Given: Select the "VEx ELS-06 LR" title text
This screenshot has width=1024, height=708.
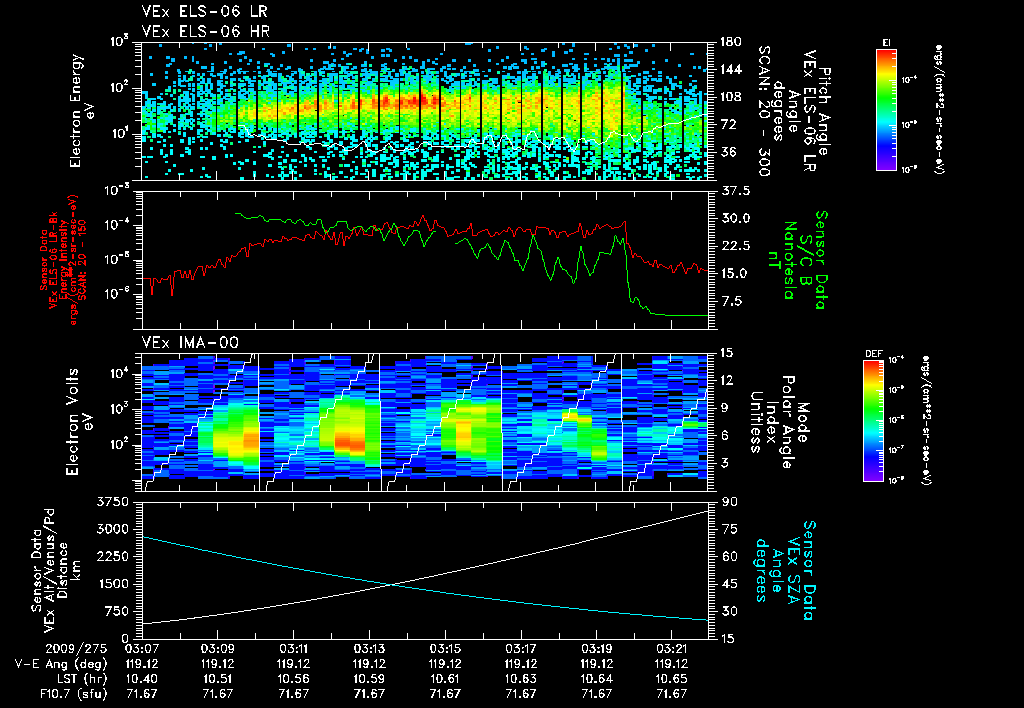Looking at the screenshot, I should pos(204,12).
